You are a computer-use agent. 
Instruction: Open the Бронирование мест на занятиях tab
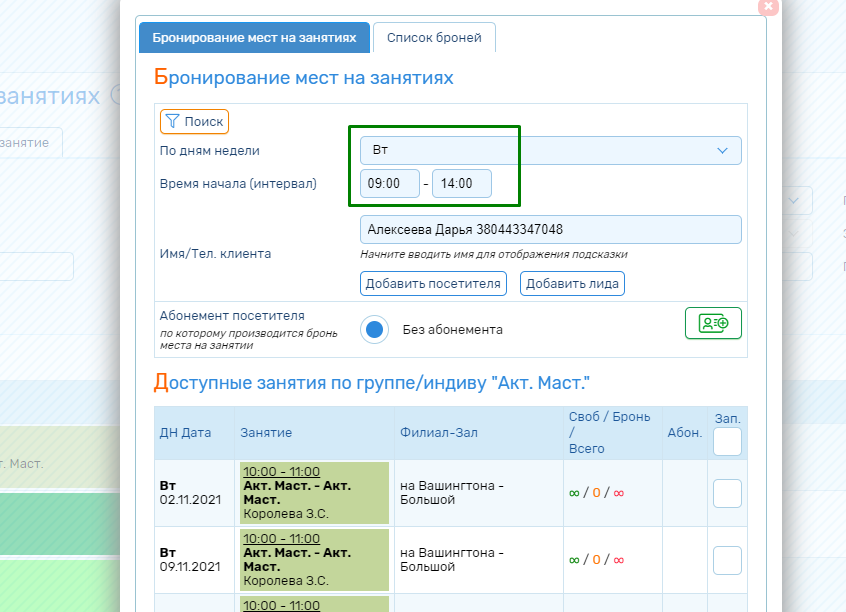[x=254, y=38]
